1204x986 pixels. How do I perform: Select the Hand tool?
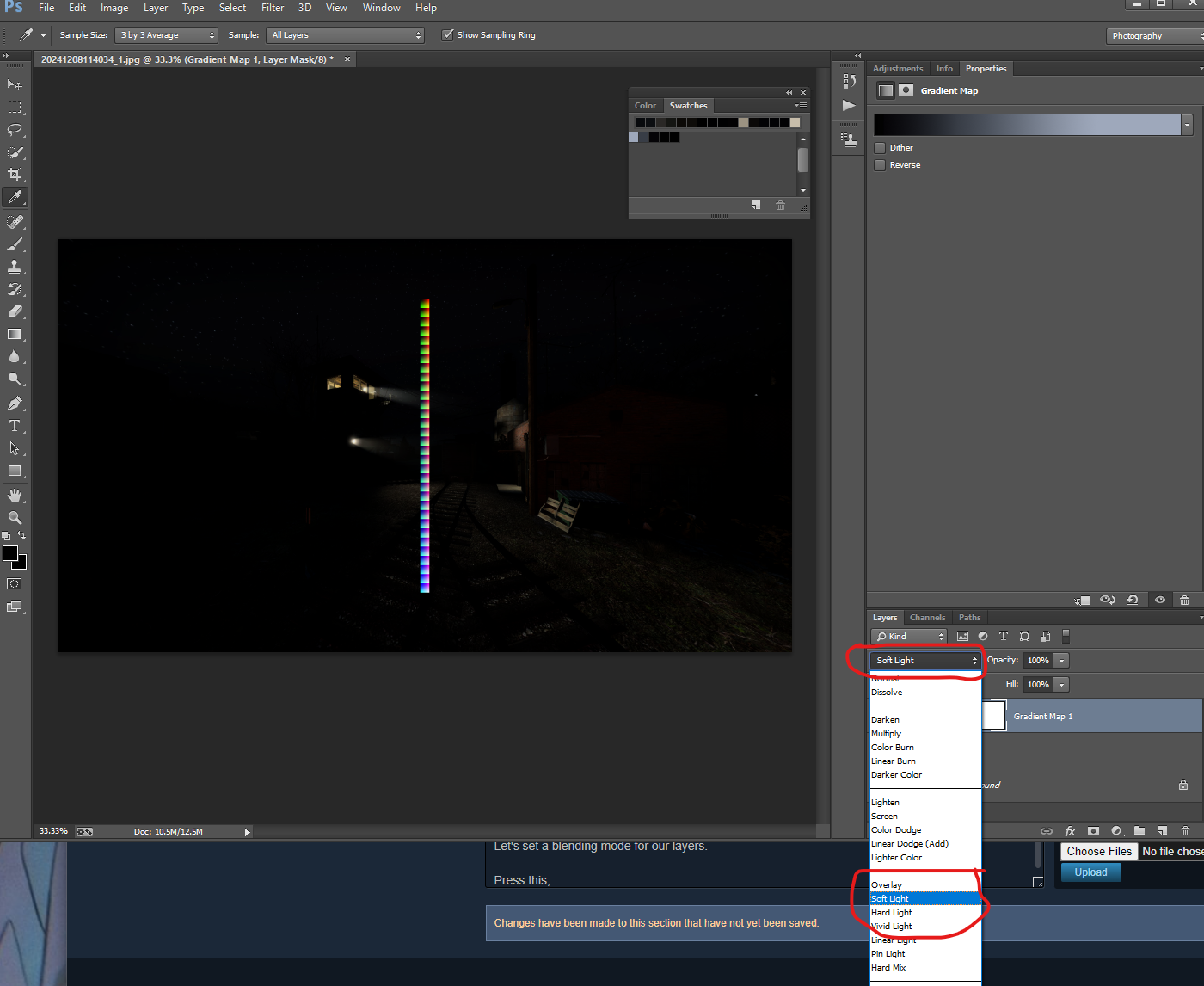(15, 496)
